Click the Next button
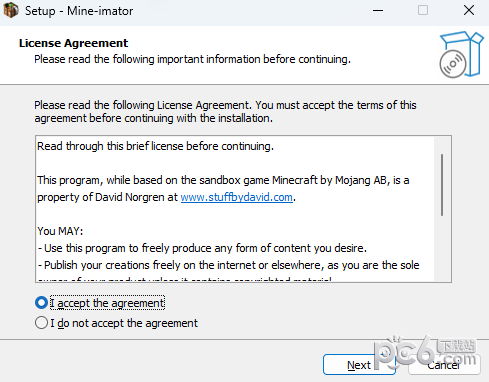 coord(359,365)
